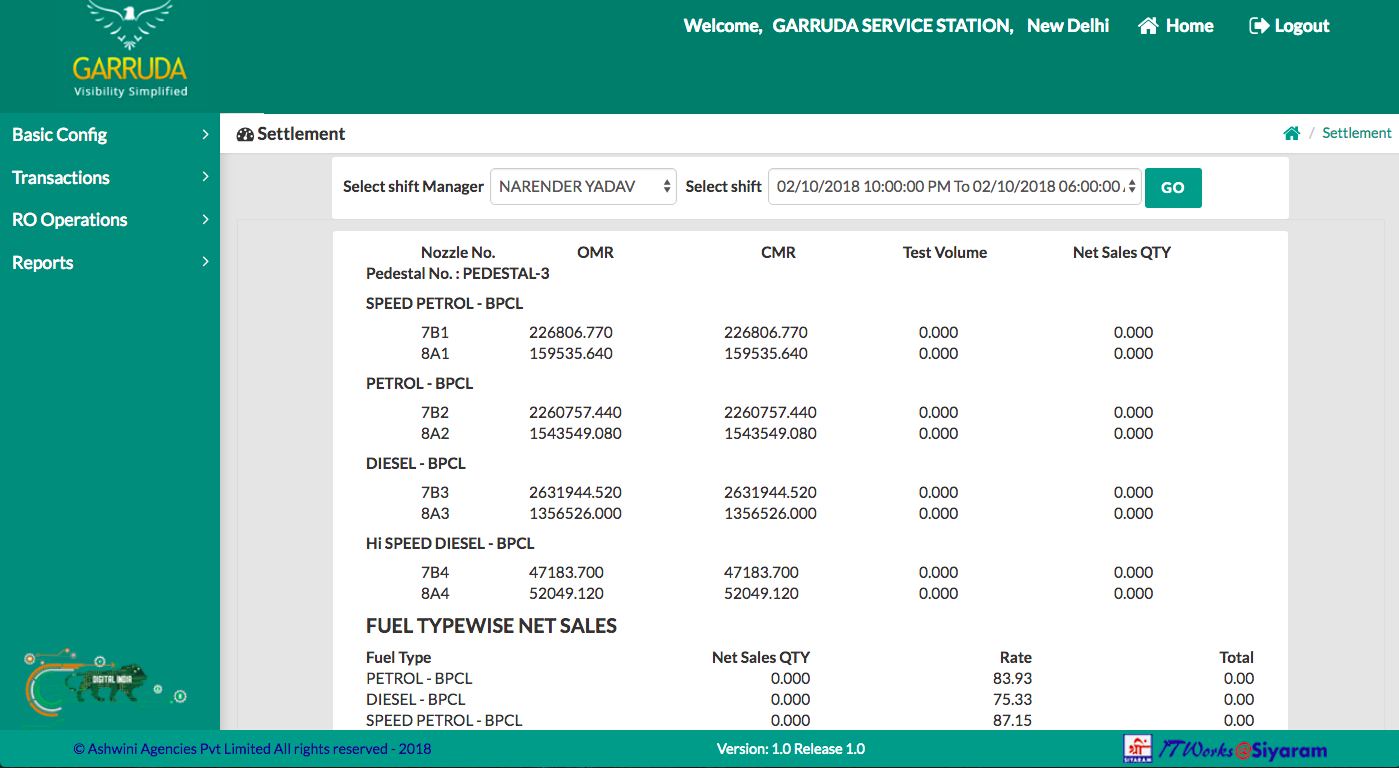
Task: Click the OMR column header
Action: [595, 252]
